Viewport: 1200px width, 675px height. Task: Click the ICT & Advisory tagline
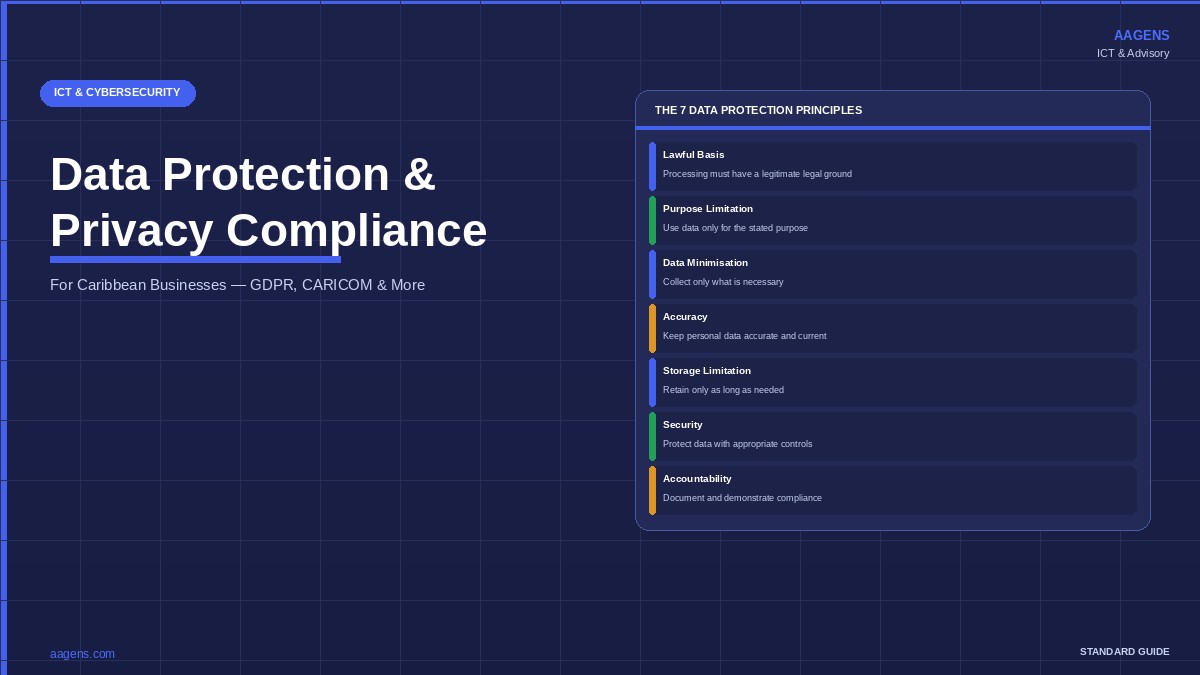point(1132,53)
